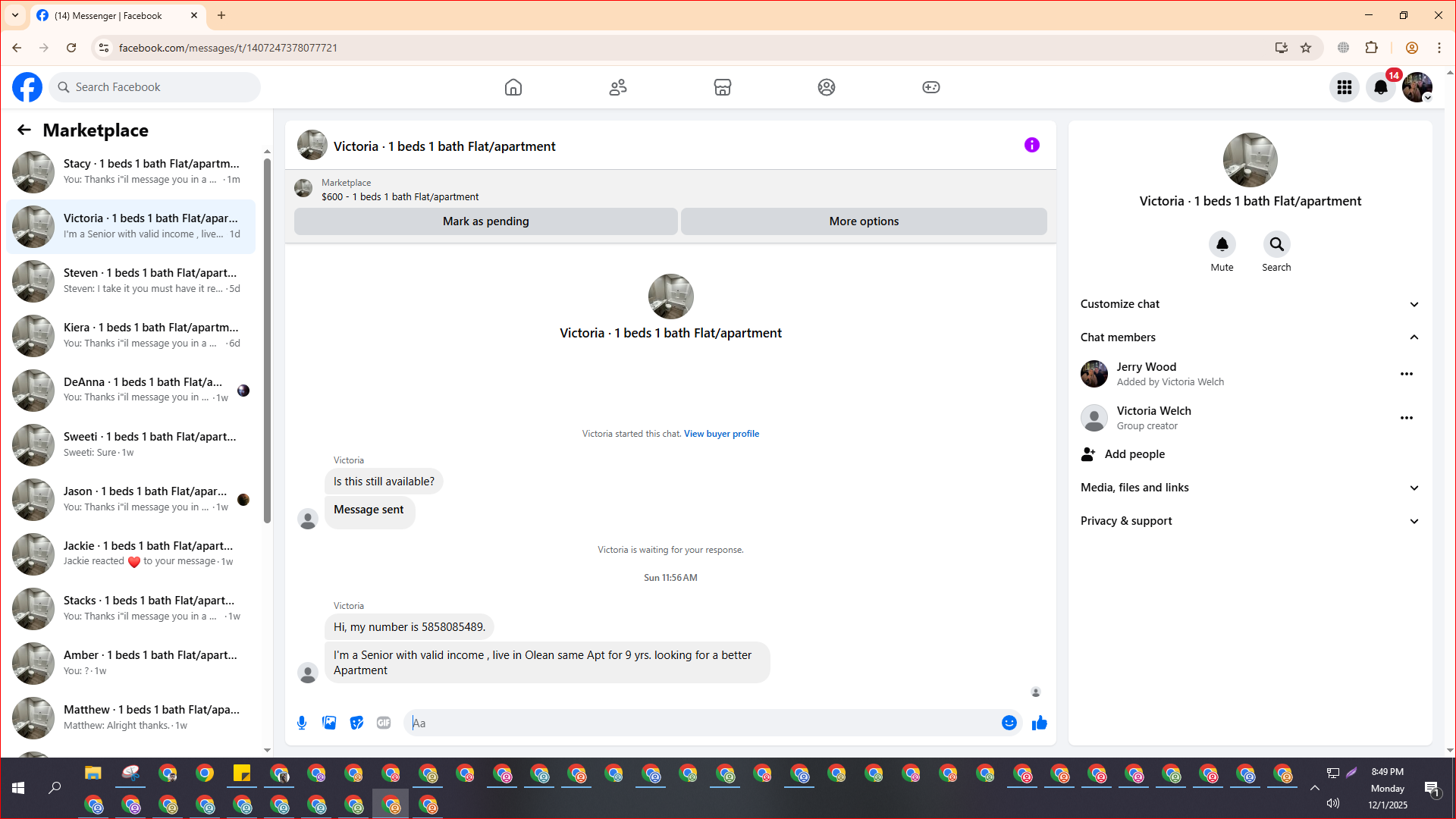Mark listing as pending

(x=486, y=221)
